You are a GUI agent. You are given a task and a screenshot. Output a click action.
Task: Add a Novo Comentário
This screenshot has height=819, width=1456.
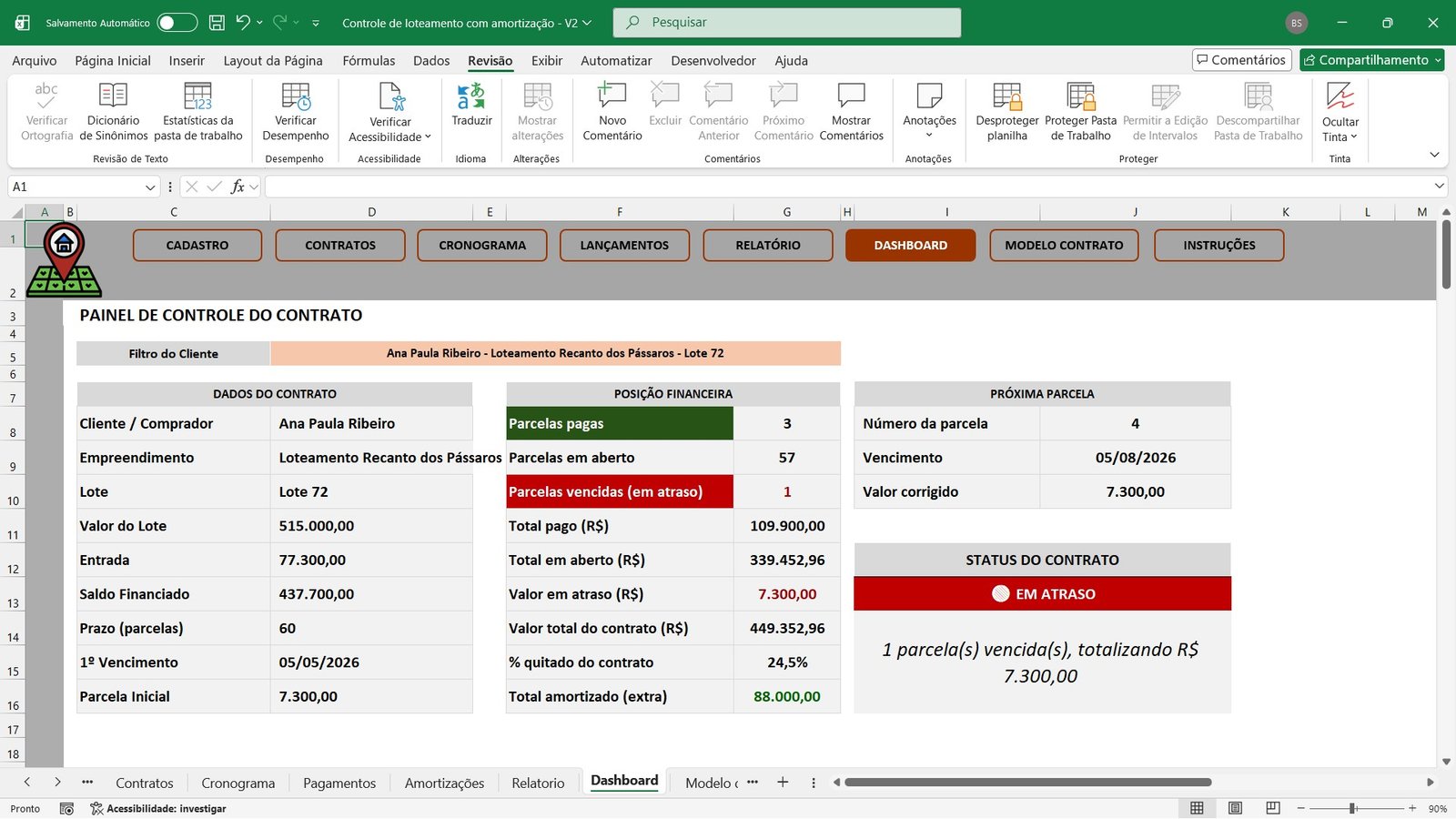pyautogui.click(x=612, y=112)
